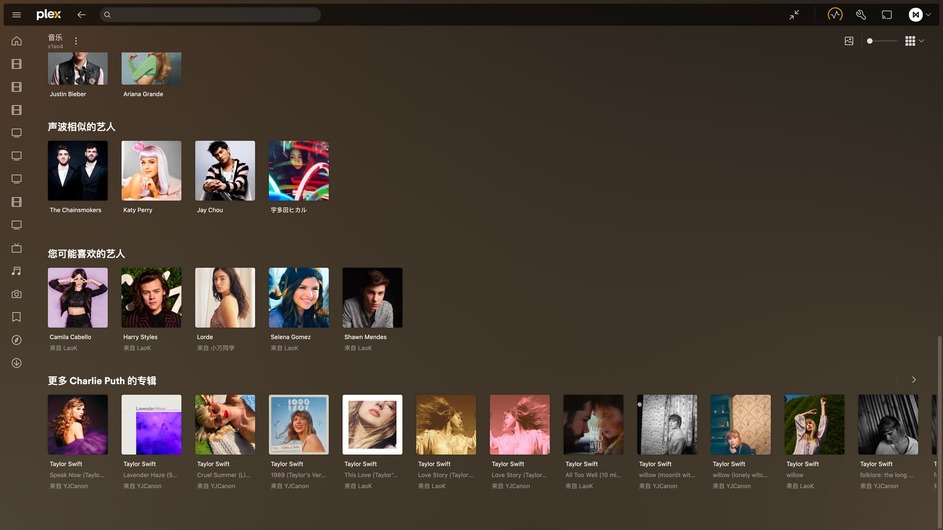The height and width of the screenshot is (530, 943).
Task: Open Settings via the wrench icon
Action: point(861,14)
